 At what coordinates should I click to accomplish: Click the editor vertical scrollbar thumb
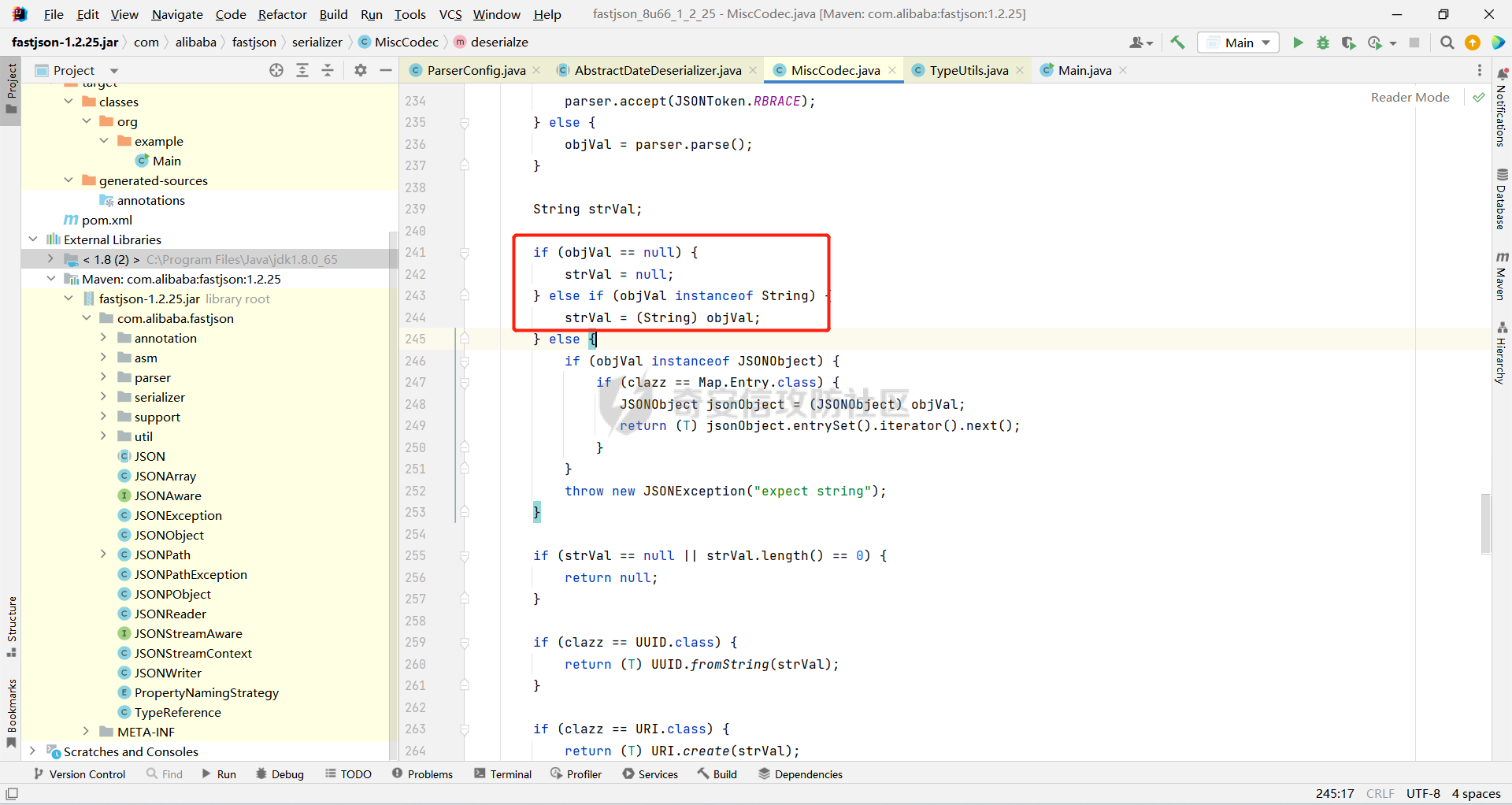click(1485, 524)
